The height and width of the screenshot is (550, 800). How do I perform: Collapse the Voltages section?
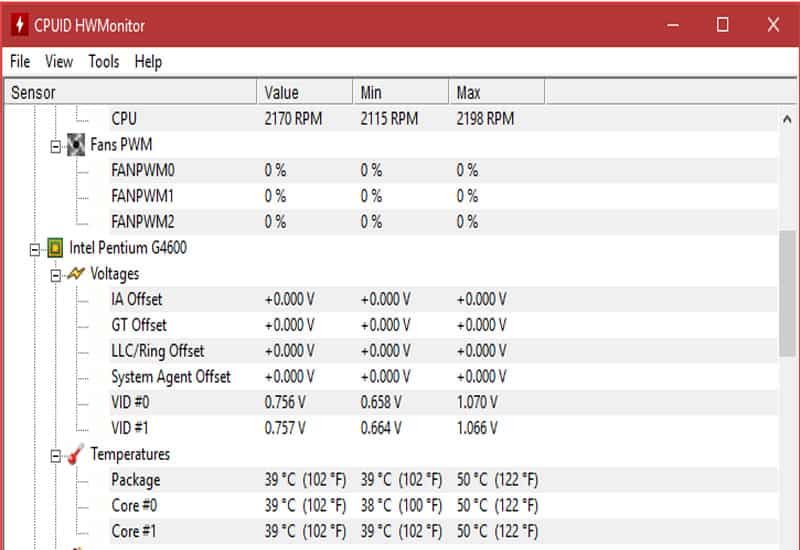click(x=56, y=274)
